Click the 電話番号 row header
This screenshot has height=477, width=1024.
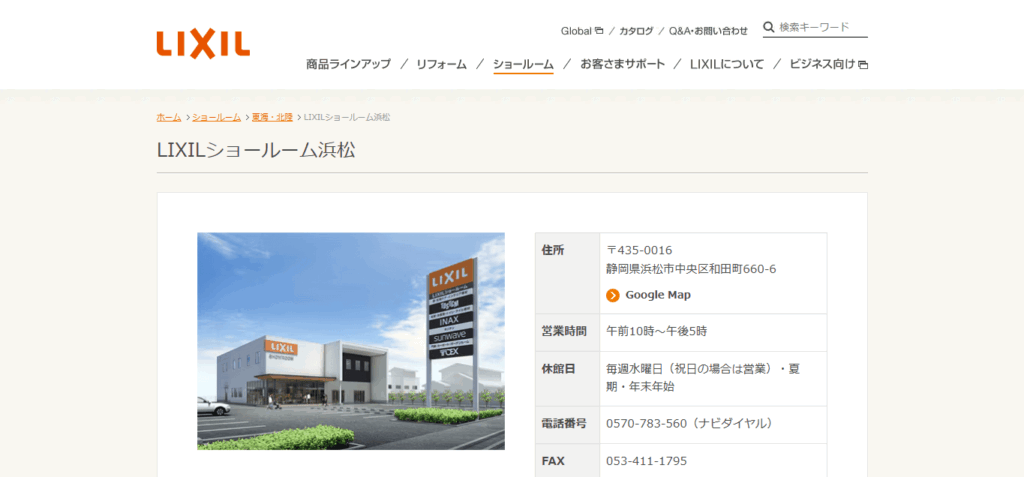coord(564,423)
